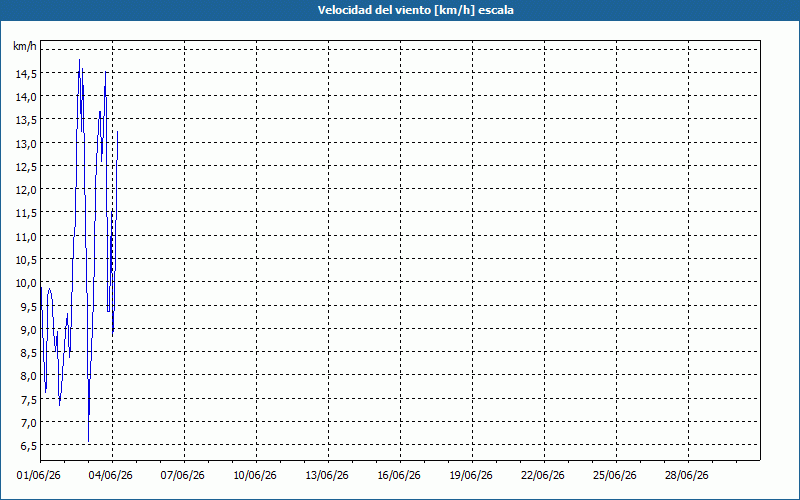Click the 9,0 y-axis value

28,330
